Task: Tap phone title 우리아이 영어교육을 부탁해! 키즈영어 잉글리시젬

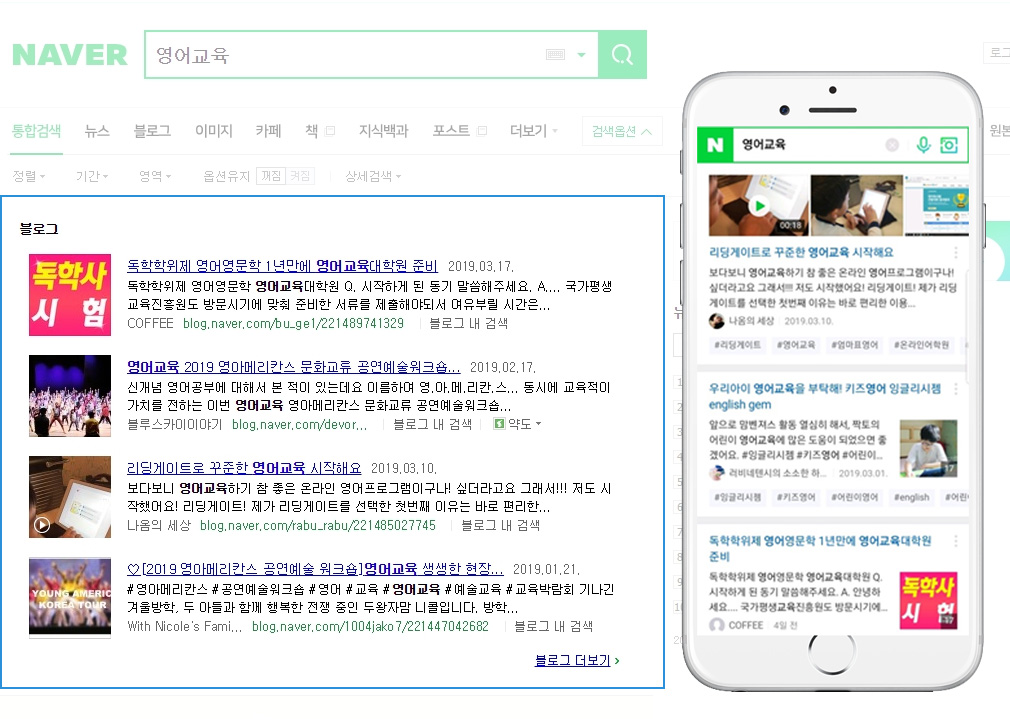Action: [825, 396]
